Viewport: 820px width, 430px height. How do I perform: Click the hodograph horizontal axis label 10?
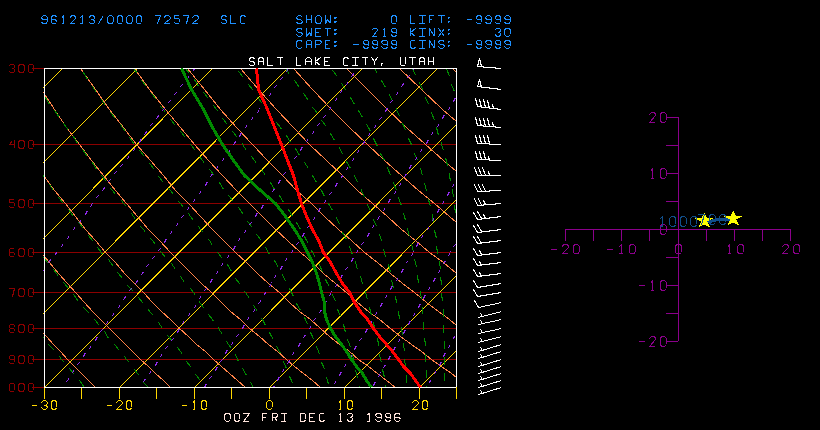click(x=735, y=250)
